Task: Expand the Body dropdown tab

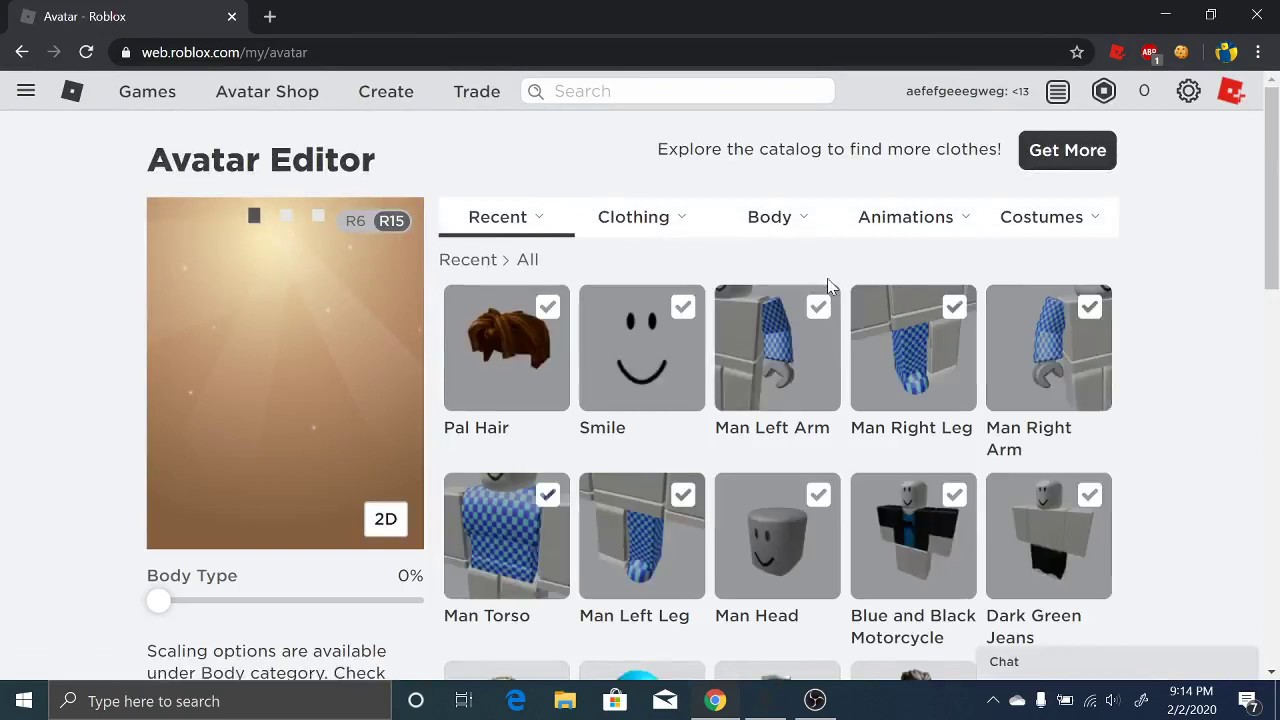Action: tap(778, 217)
